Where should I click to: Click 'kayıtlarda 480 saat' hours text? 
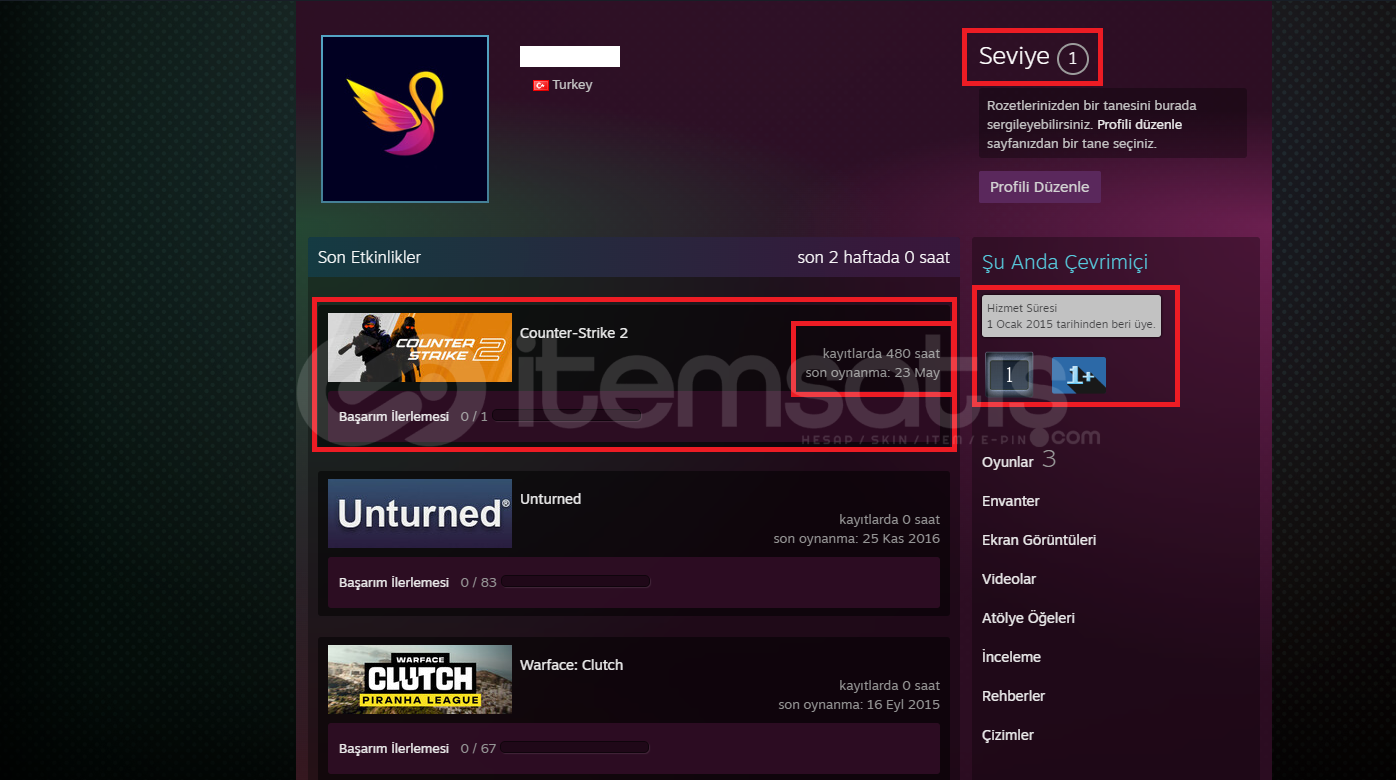click(x=881, y=354)
